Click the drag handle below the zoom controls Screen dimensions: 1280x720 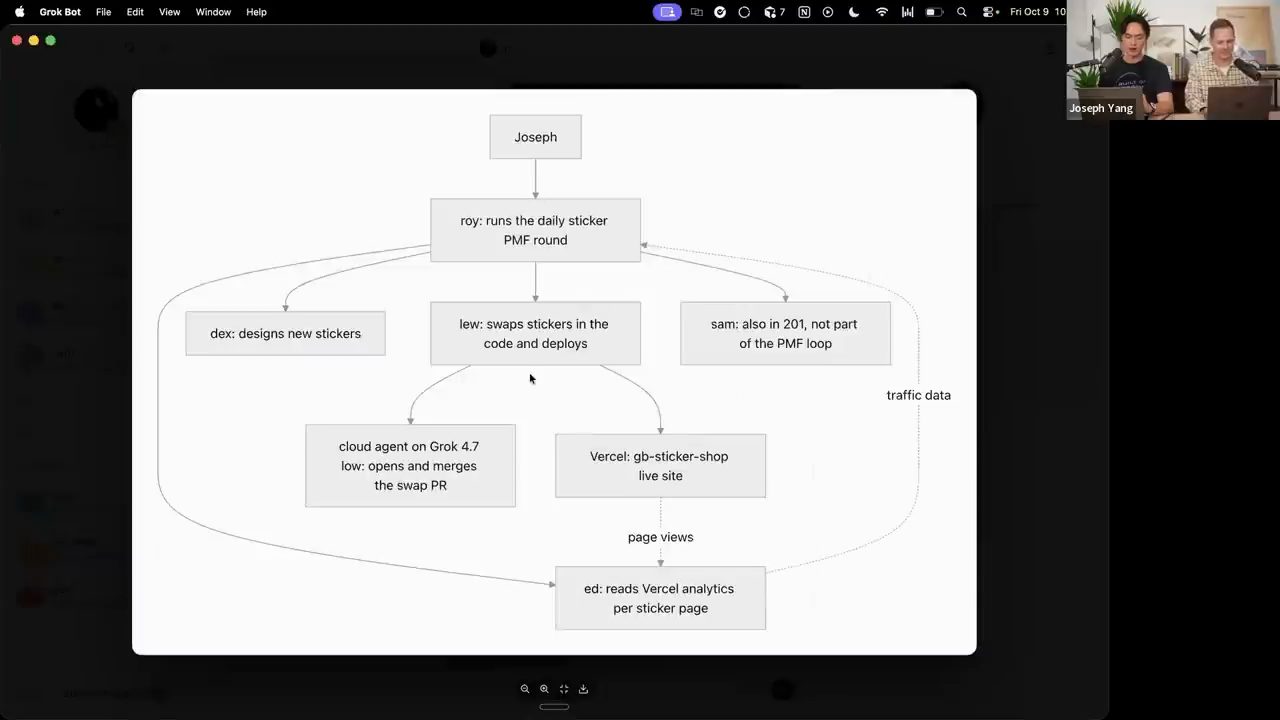(554, 707)
